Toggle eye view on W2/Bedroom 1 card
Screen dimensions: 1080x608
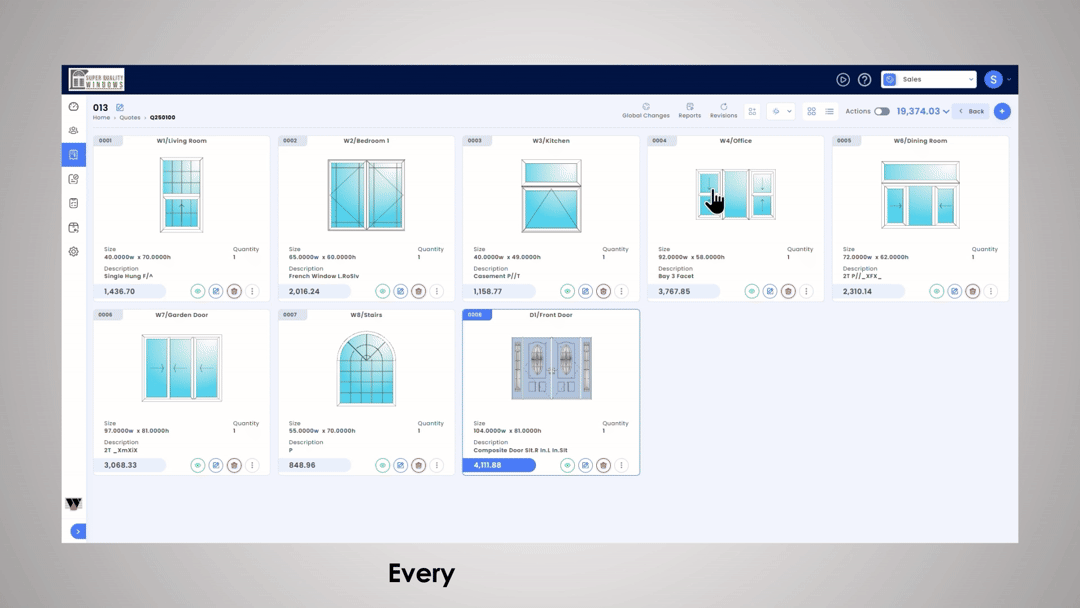[382, 291]
